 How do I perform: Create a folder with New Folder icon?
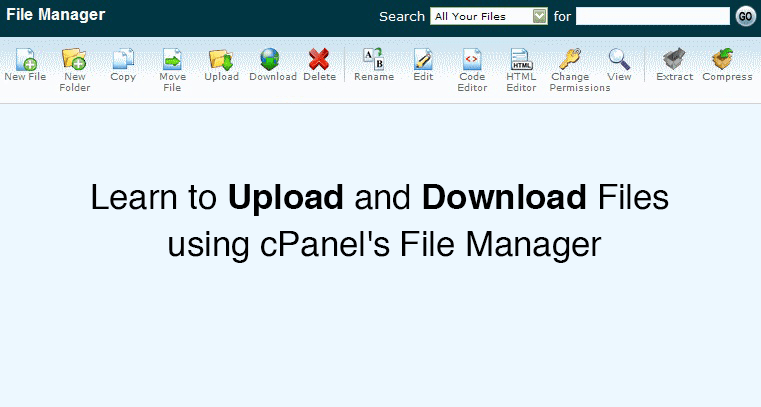pos(74,60)
